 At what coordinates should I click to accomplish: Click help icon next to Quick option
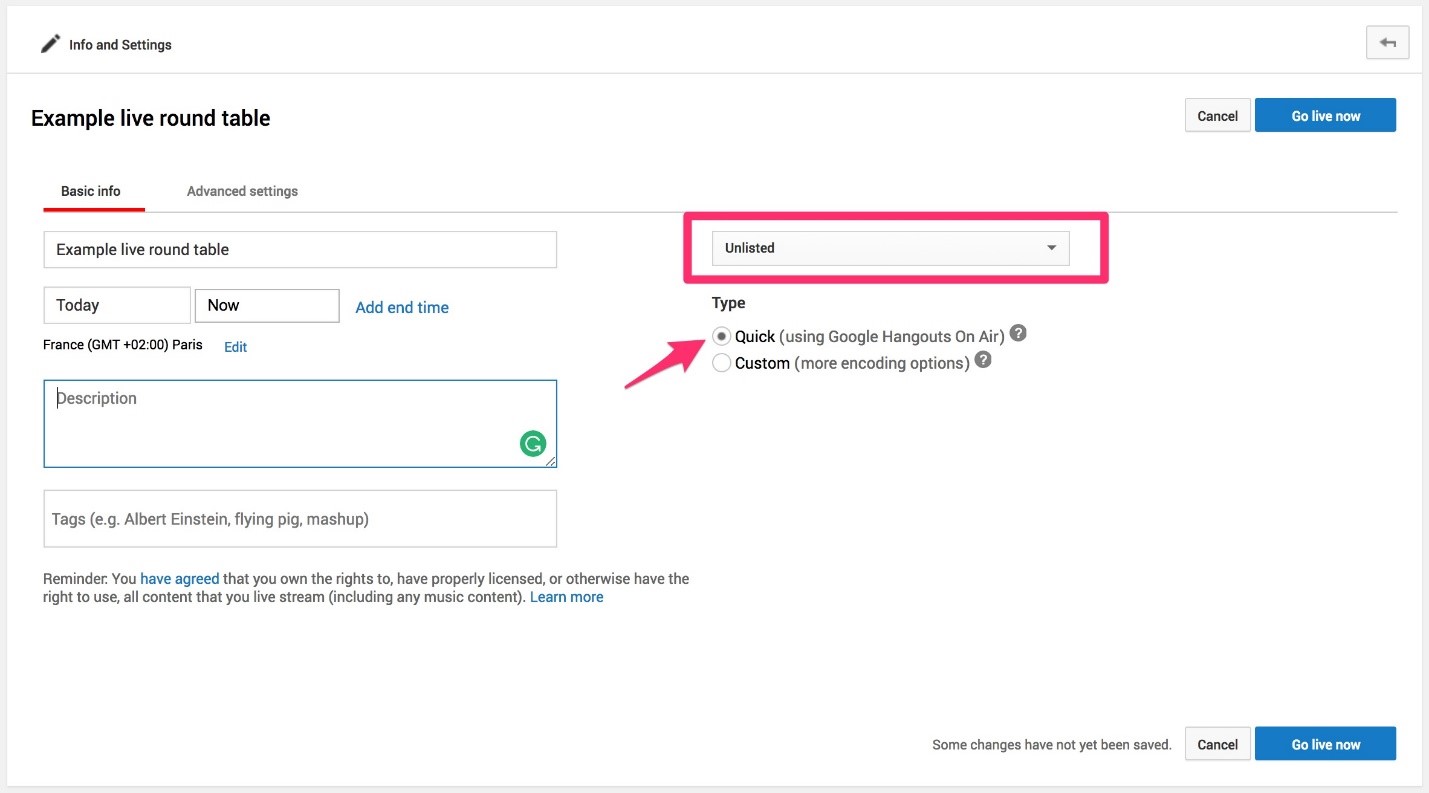coord(1018,333)
